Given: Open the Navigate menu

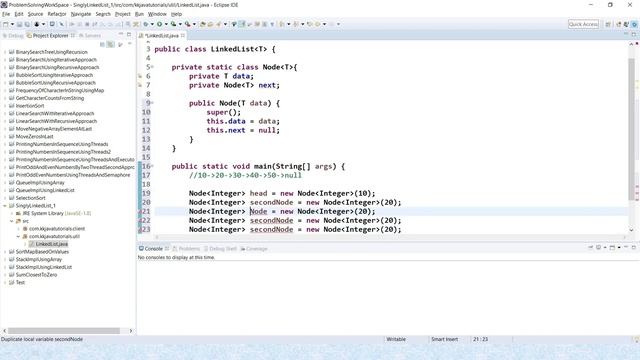Looking at the screenshot, I should click(x=81, y=14).
